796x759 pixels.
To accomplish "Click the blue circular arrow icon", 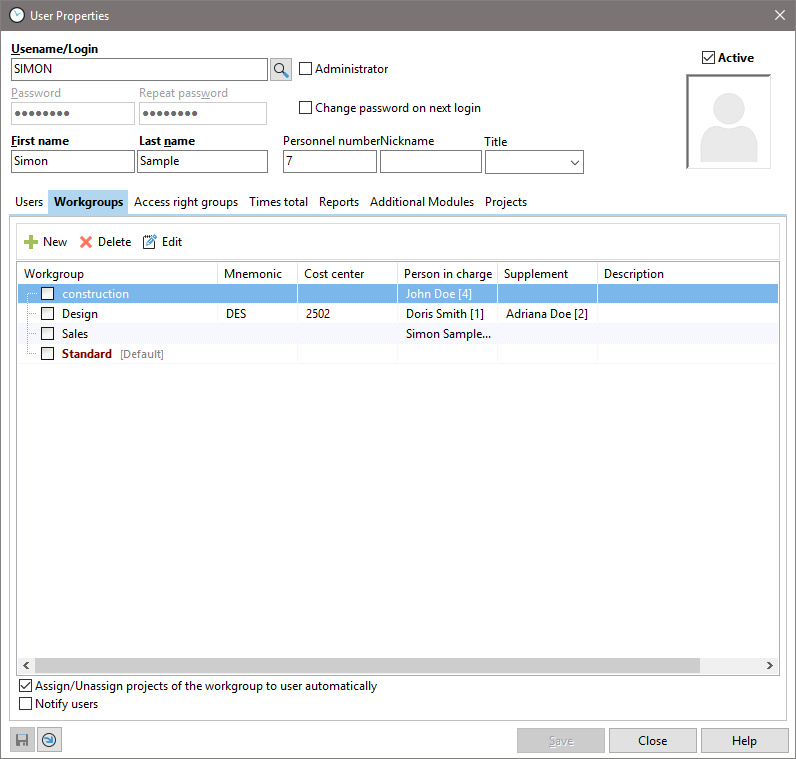I will pyautogui.click(x=50, y=741).
